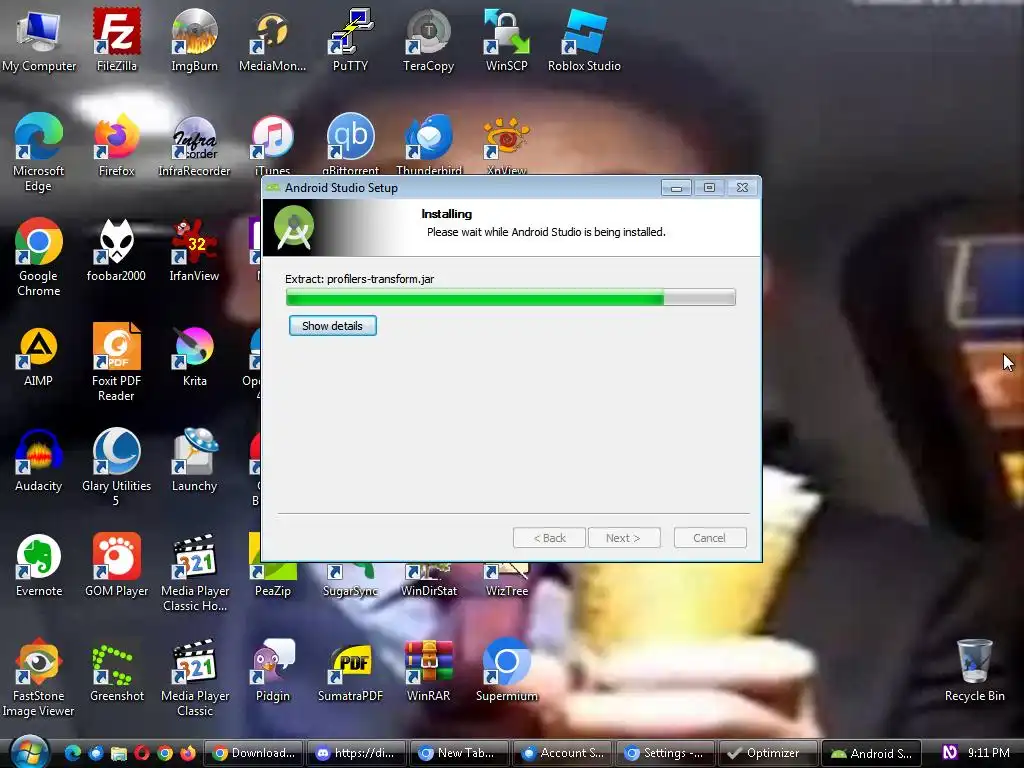Image resolution: width=1024 pixels, height=768 pixels.
Task: Launch the Launchy desktop shortcut
Action: tap(194, 460)
